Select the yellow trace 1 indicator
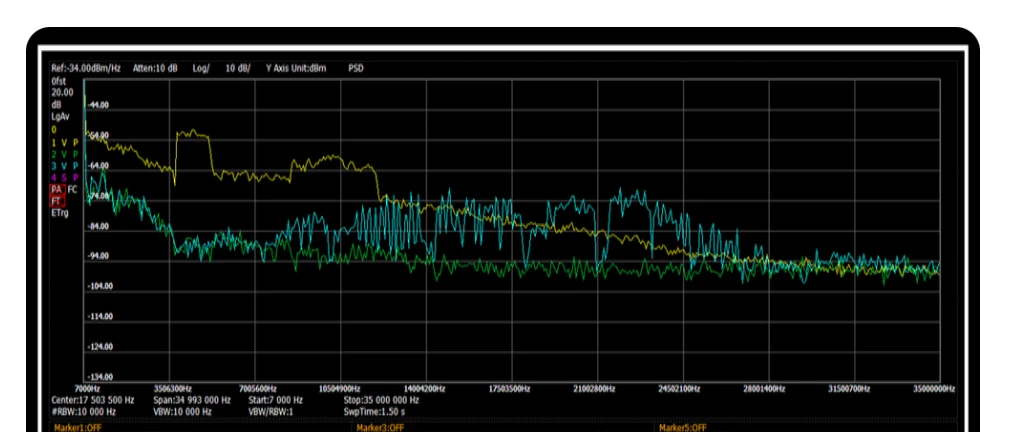The width and height of the screenshot is (1009, 432). [64, 143]
